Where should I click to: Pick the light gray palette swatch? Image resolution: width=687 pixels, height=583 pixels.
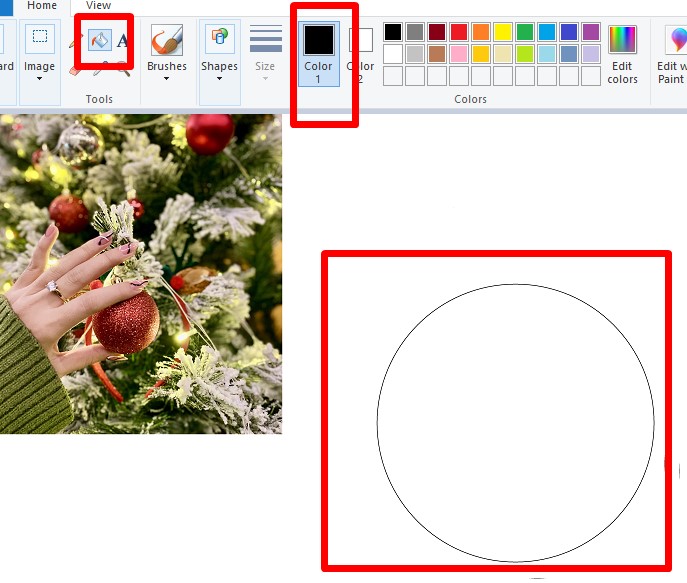(415, 54)
